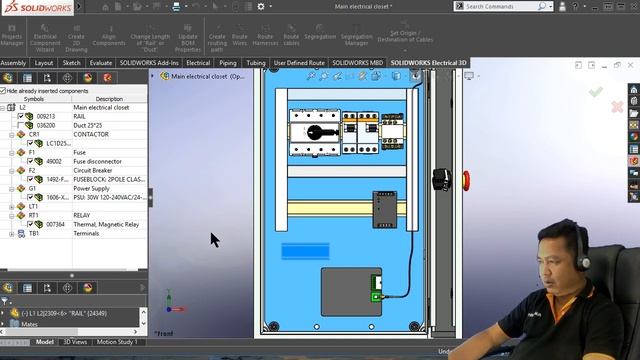Screen dimensions: 640x360
Task: Toggle the 49002 Fuse disconnector checkbox
Action: point(30,161)
